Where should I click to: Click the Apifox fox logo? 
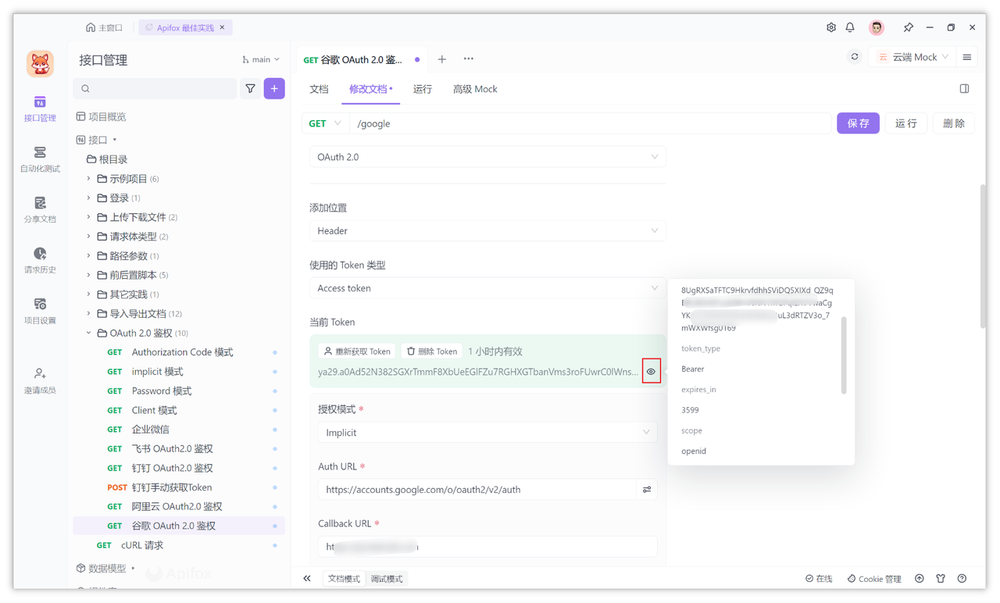[40, 64]
